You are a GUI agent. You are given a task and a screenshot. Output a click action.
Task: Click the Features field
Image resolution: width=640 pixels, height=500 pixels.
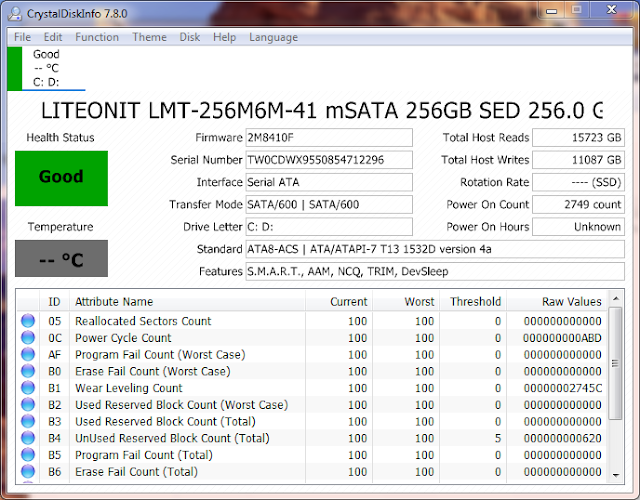pyautogui.click(x=435, y=271)
